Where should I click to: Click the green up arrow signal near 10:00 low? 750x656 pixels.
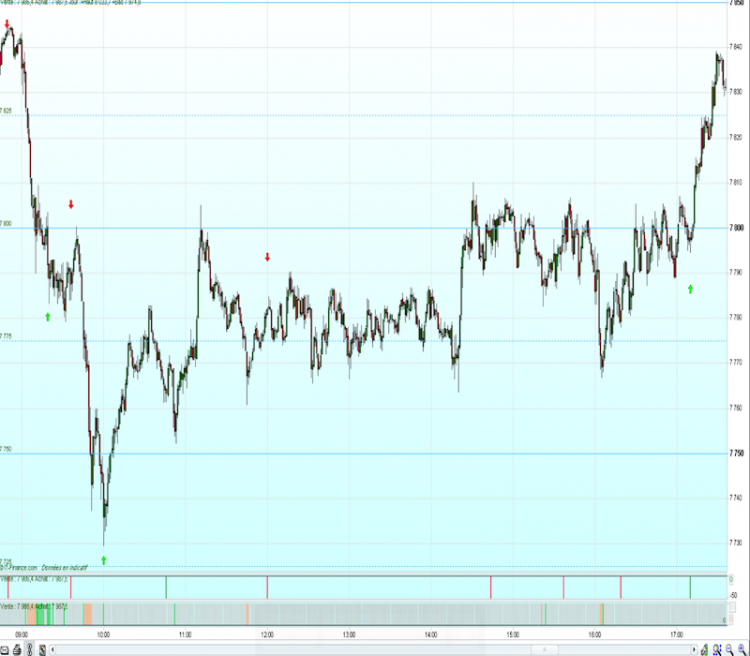coord(104,560)
